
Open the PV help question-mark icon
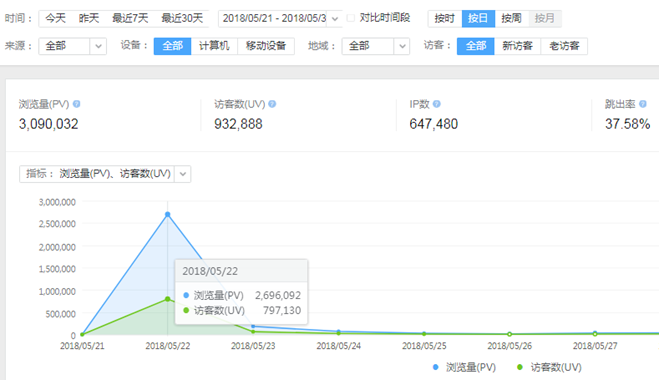[76, 104]
